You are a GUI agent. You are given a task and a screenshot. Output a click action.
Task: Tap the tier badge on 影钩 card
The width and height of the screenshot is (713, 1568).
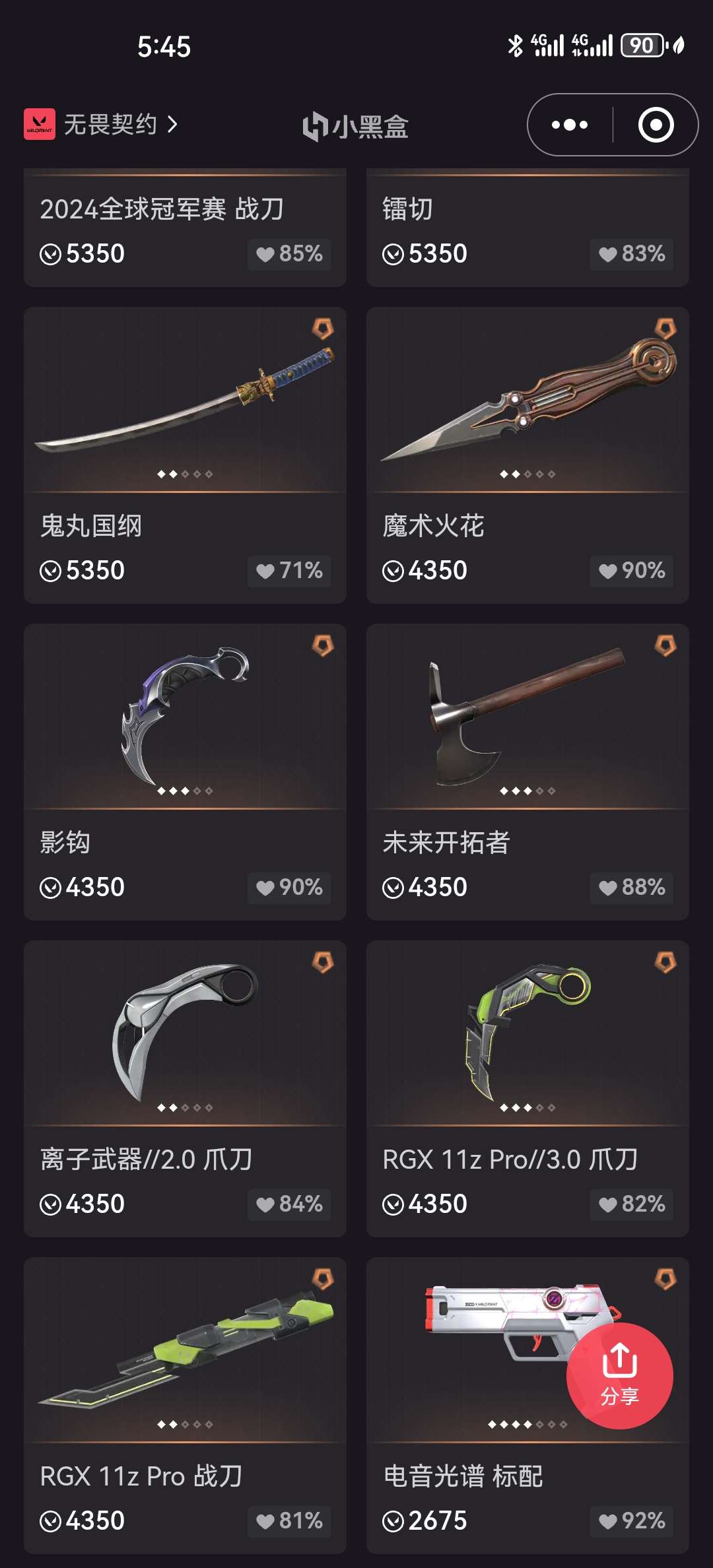[x=323, y=645]
